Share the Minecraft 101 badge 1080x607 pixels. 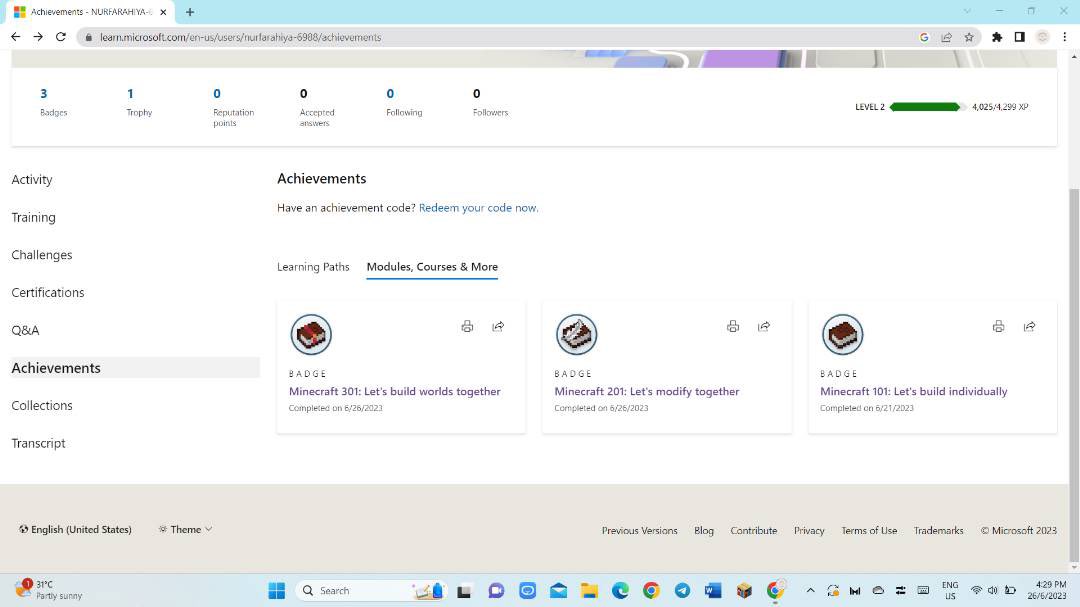[1029, 326]
